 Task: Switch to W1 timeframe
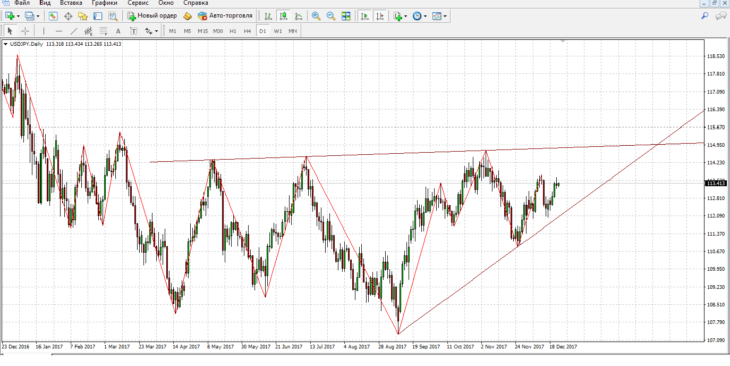[278, 31]
